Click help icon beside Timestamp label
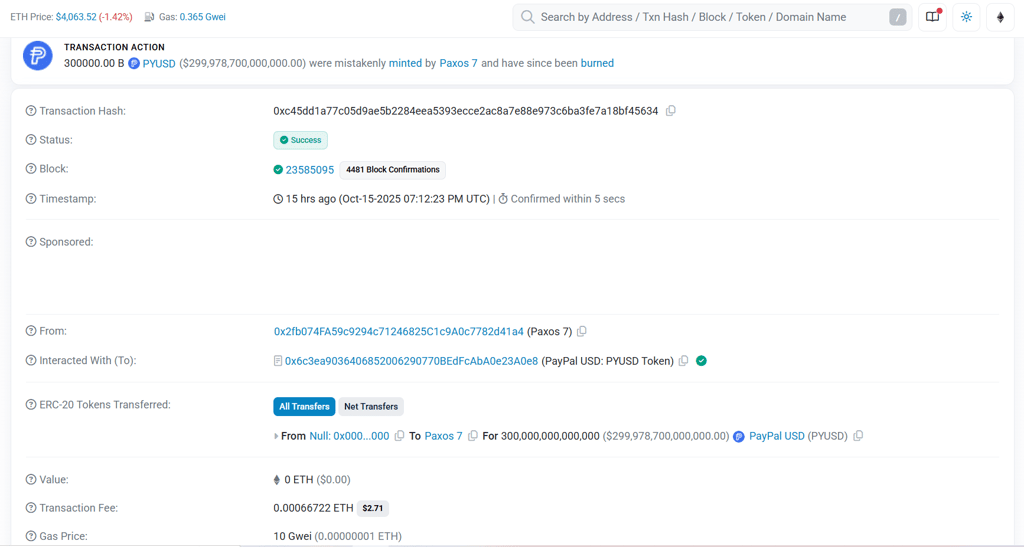 tap(31, 198)
